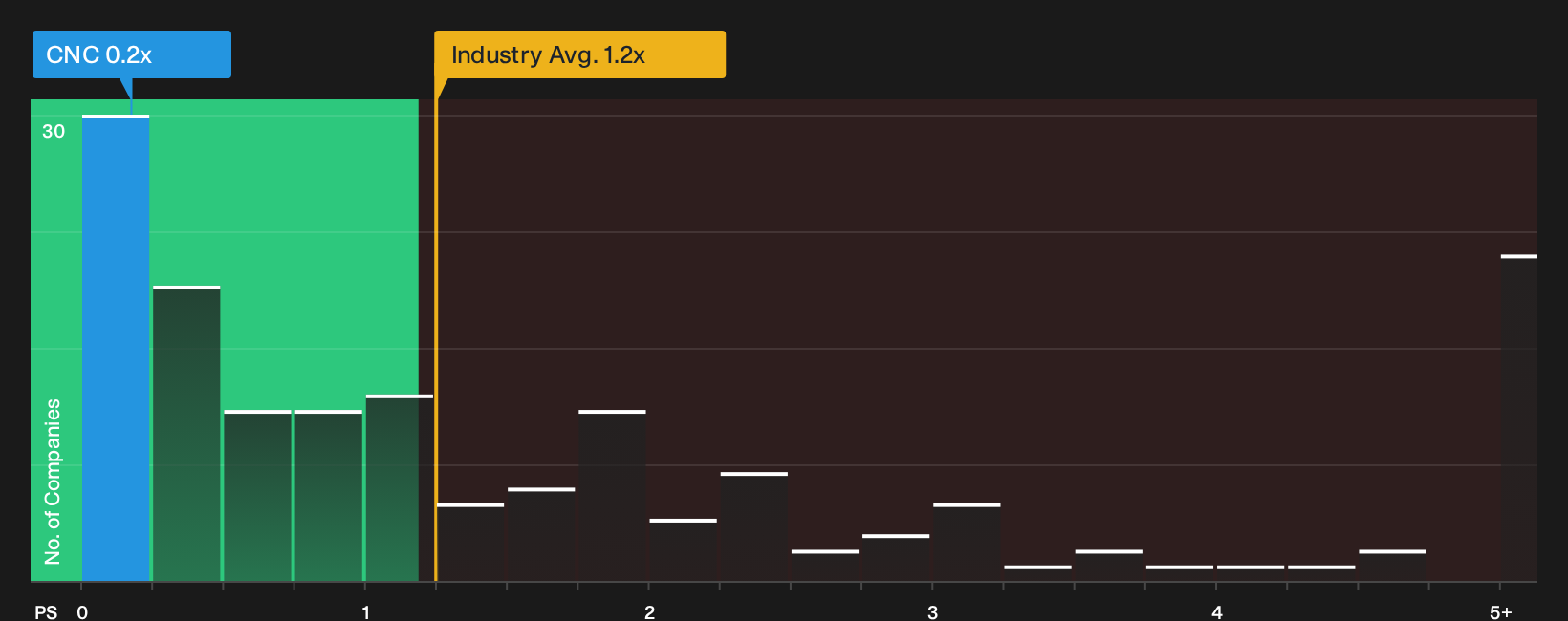Click x-axis tick label 1

coord(365,612)
